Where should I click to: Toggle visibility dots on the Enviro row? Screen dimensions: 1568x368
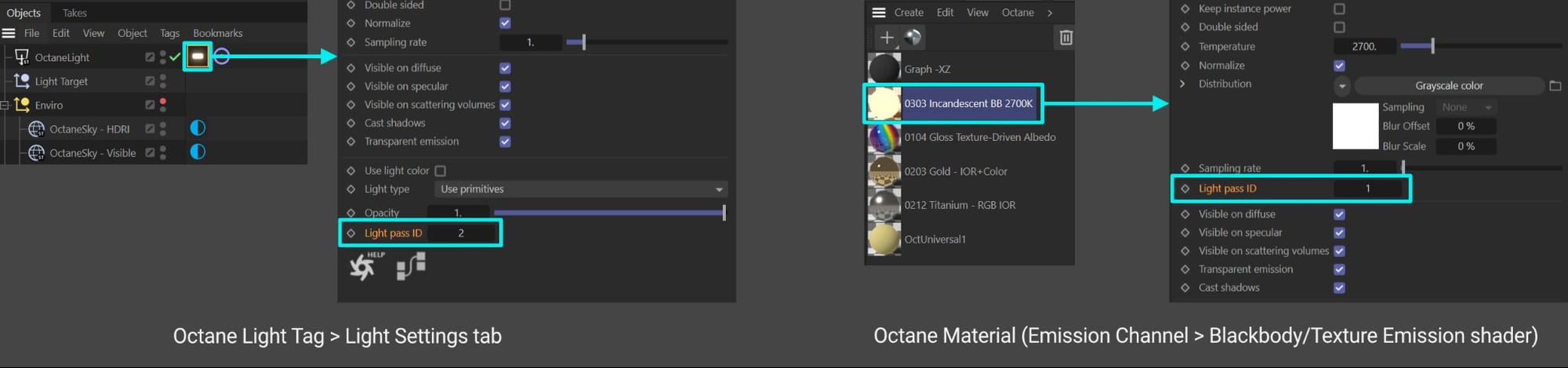click(x=163, y=104)
